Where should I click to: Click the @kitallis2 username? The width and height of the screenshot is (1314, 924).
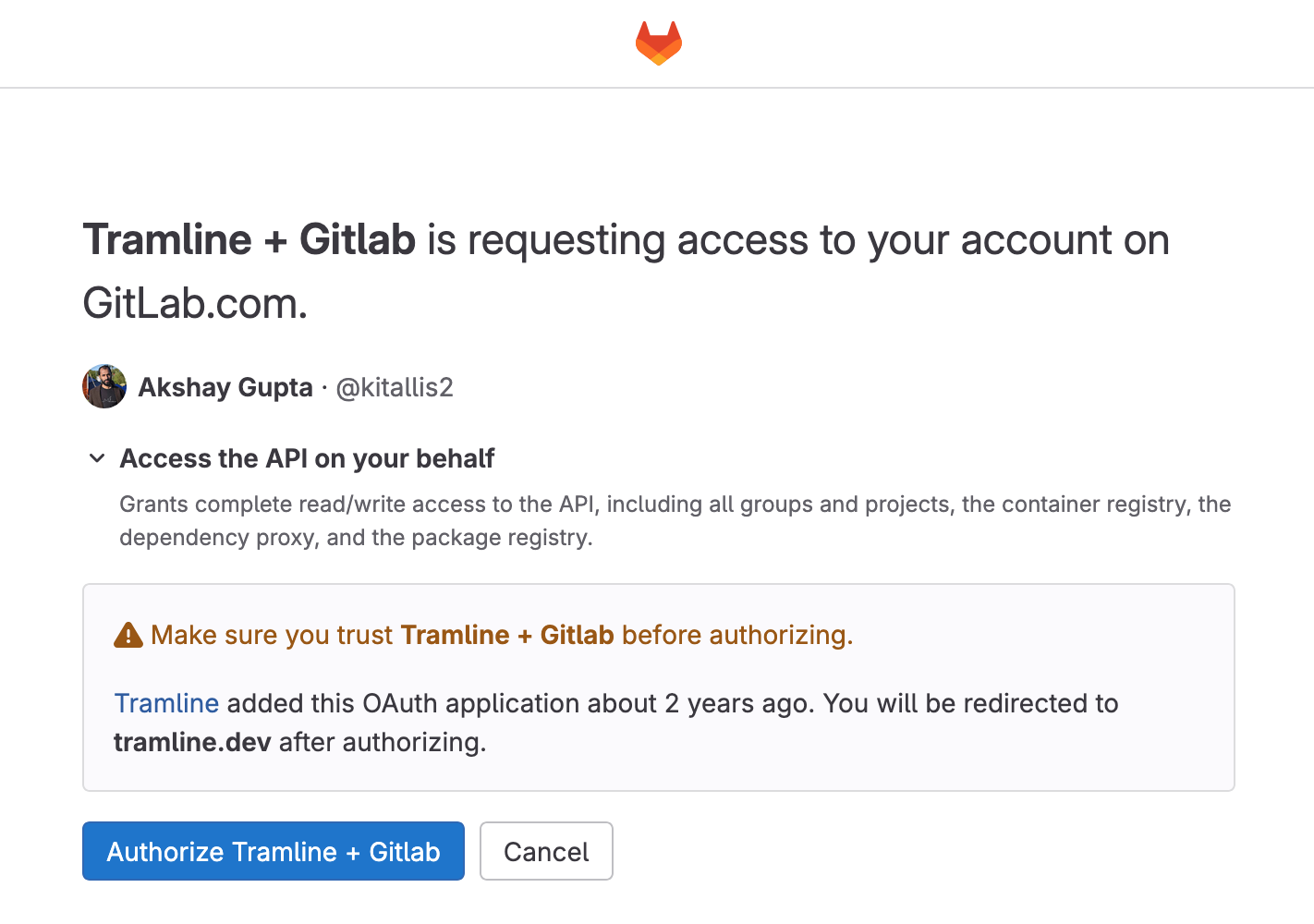(x=395, y=387)
